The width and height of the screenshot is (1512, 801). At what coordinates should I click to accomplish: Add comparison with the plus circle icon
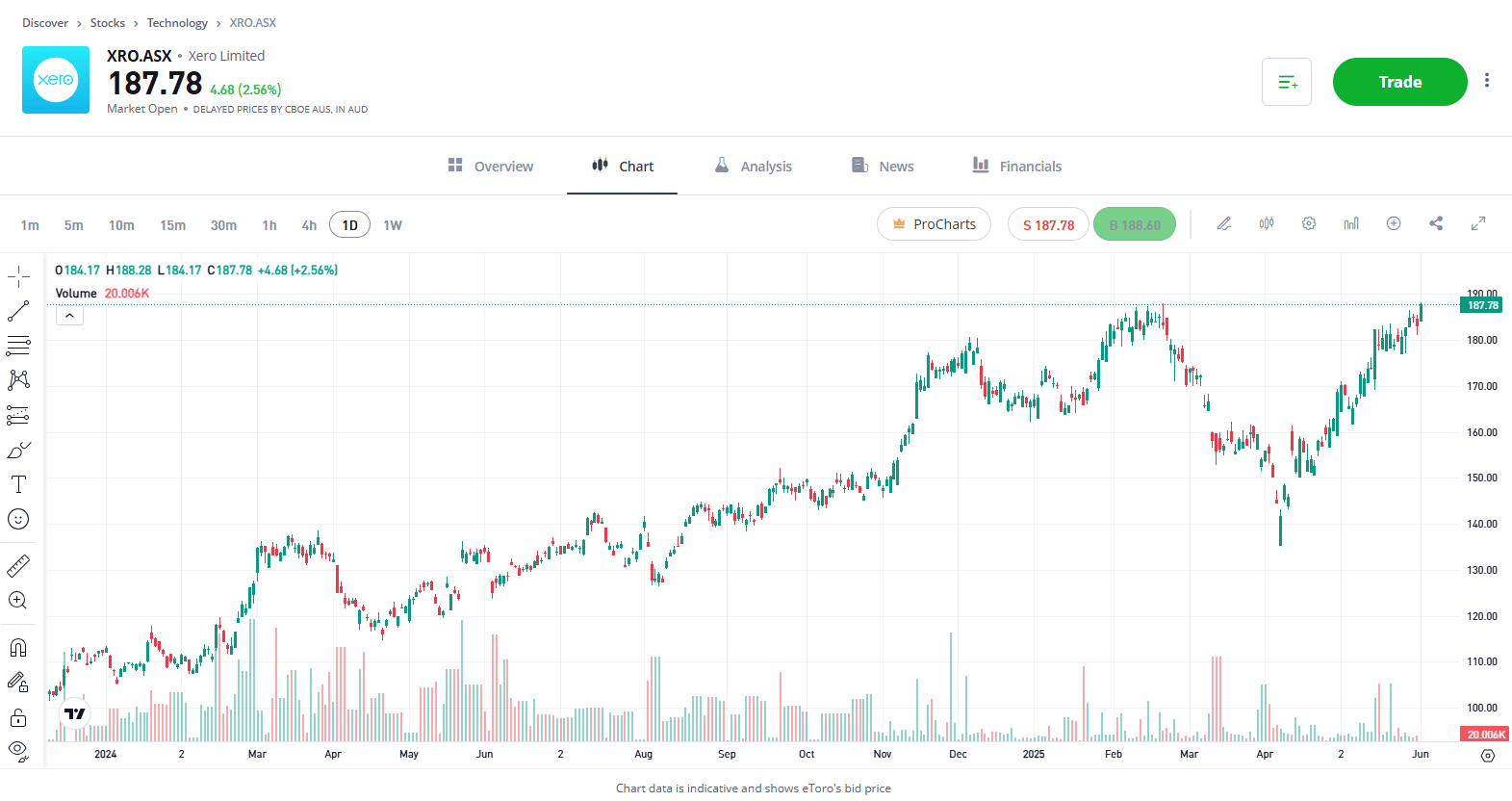(x=1394, y=223)
